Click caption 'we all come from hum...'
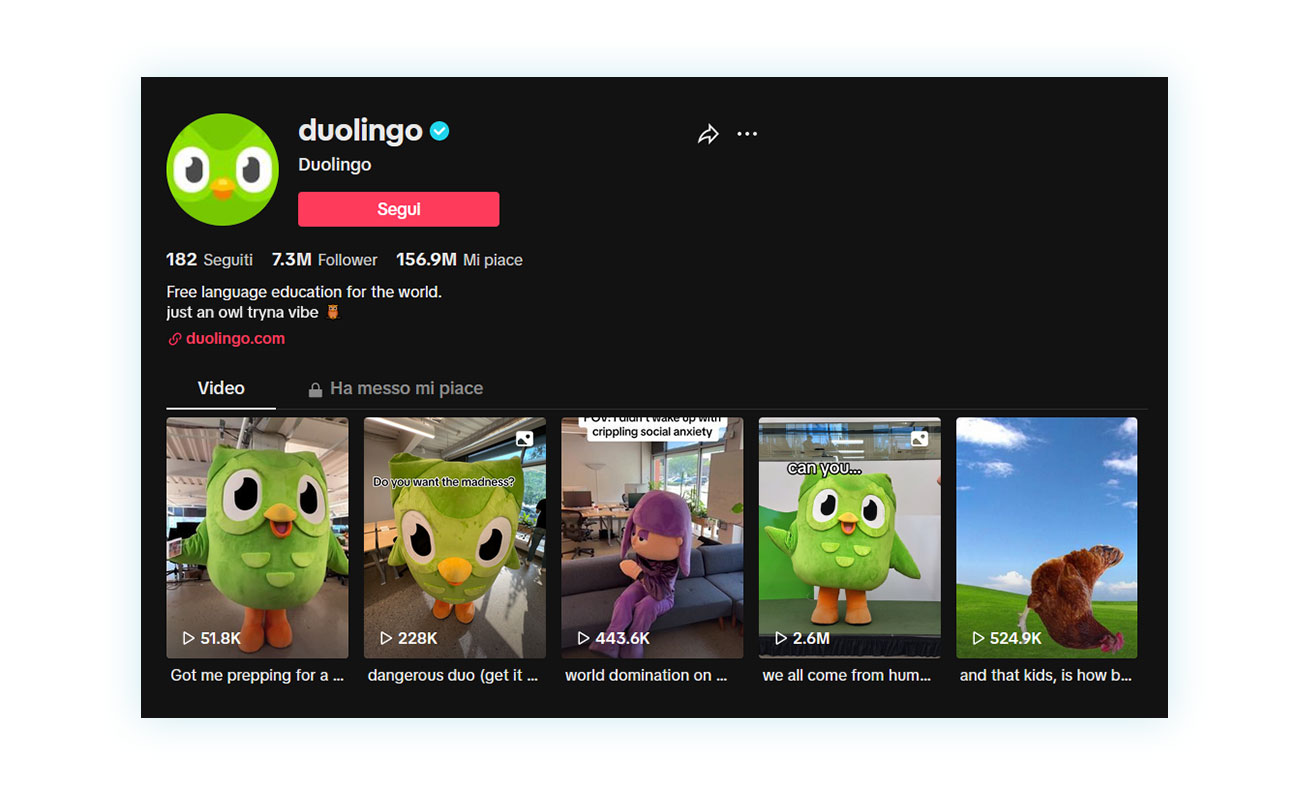 tap(846, 675)
